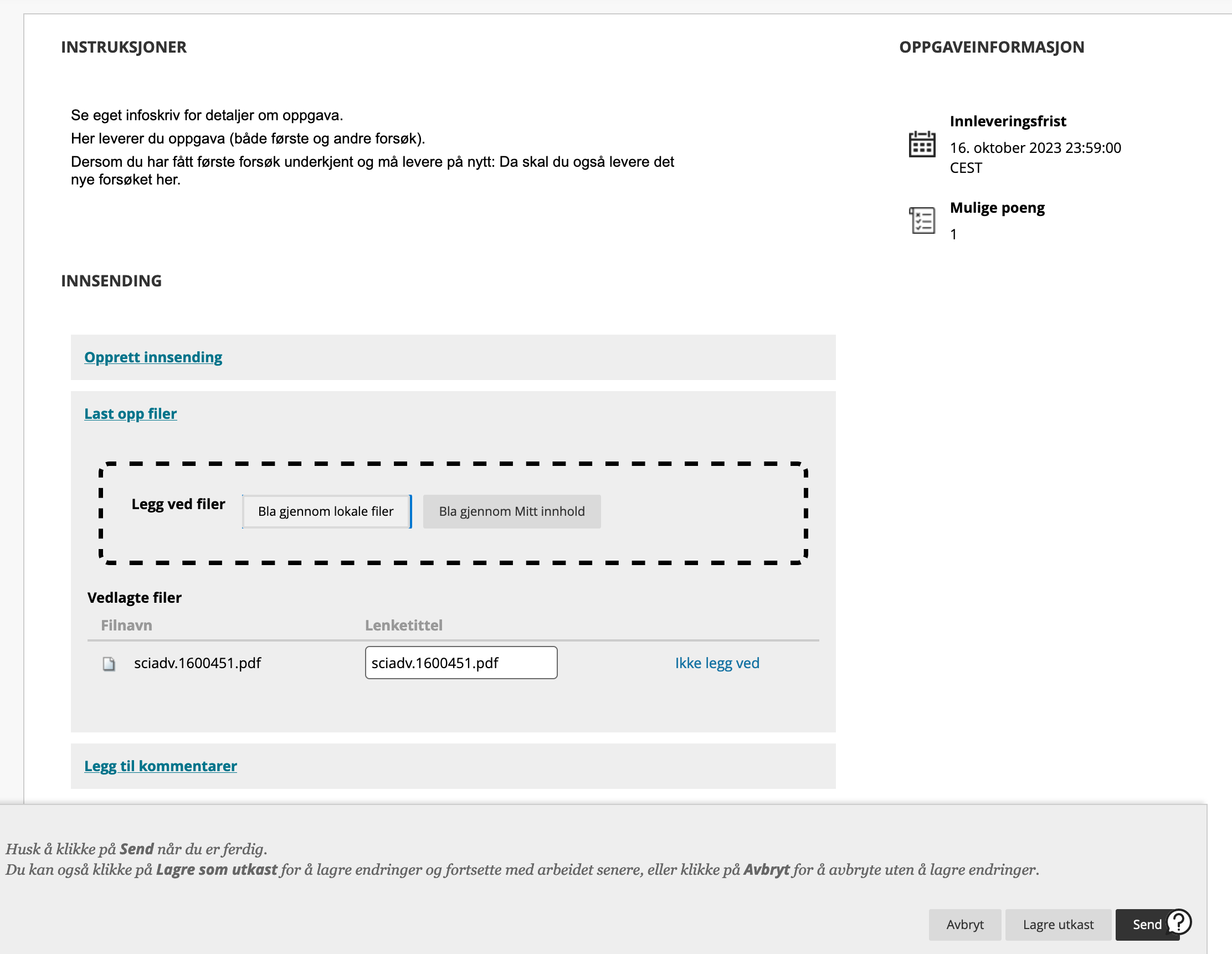1232x954 pixels.
Task: Click the Filnavn column header
Action: click(126, 625)
